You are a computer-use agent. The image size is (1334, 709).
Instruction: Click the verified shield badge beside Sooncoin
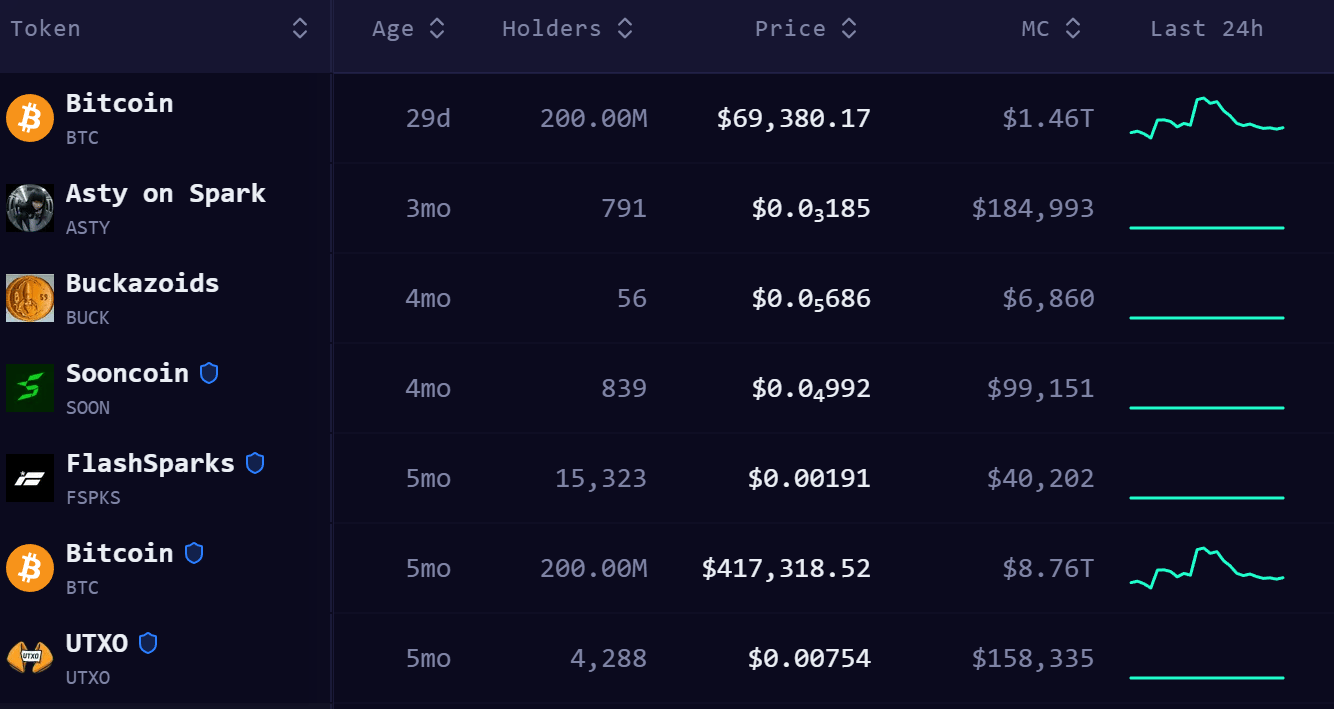(x=209, y=373)
